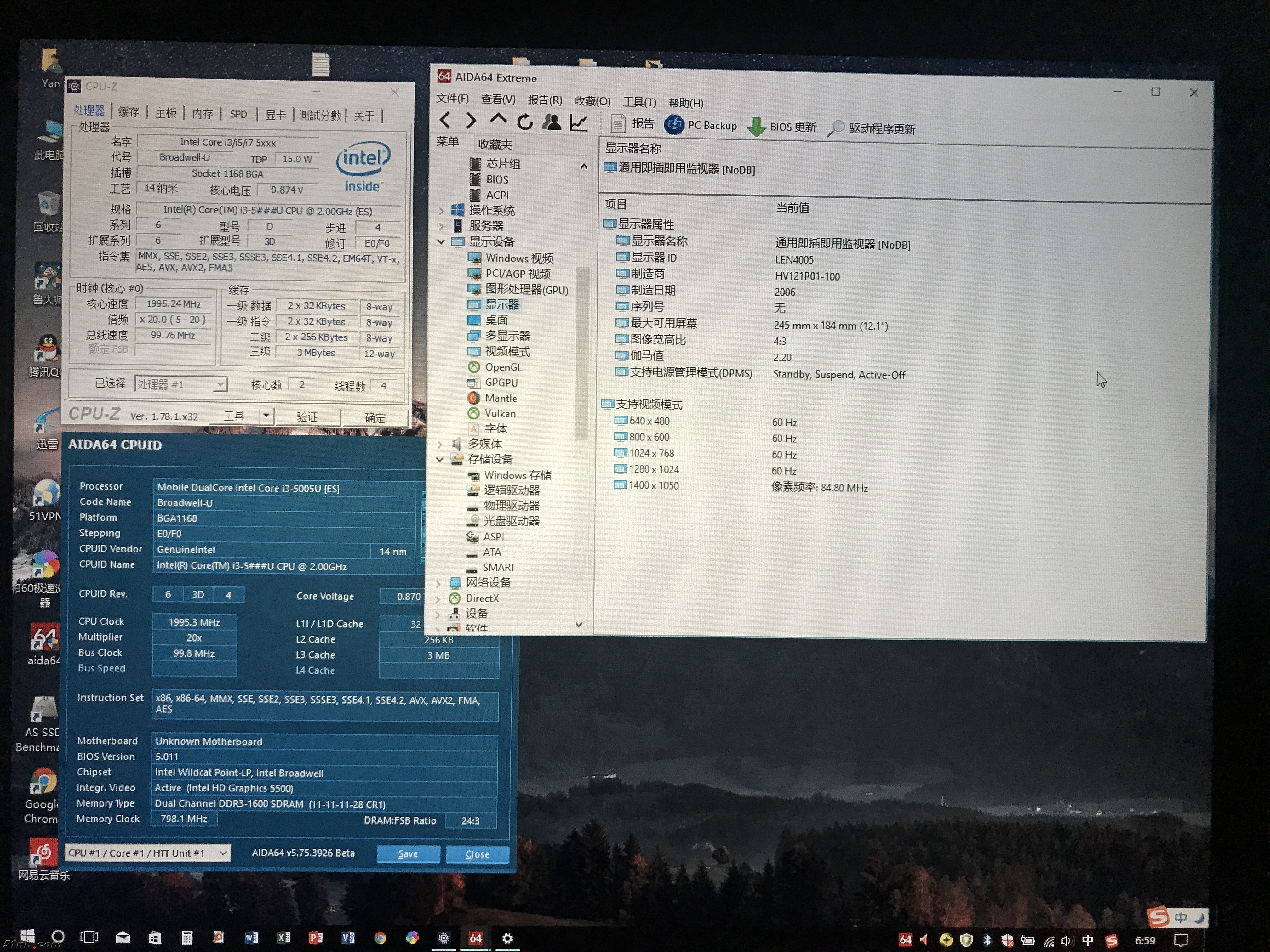This screenshot has height=952, width=1270.
Task: Expand the 操作系统 tree node
Action: coord(442,211)
